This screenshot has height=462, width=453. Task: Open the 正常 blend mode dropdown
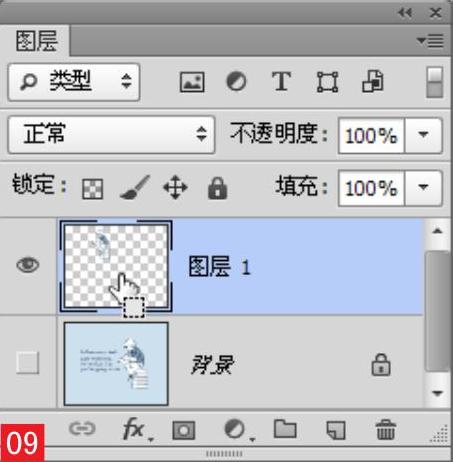111,135
